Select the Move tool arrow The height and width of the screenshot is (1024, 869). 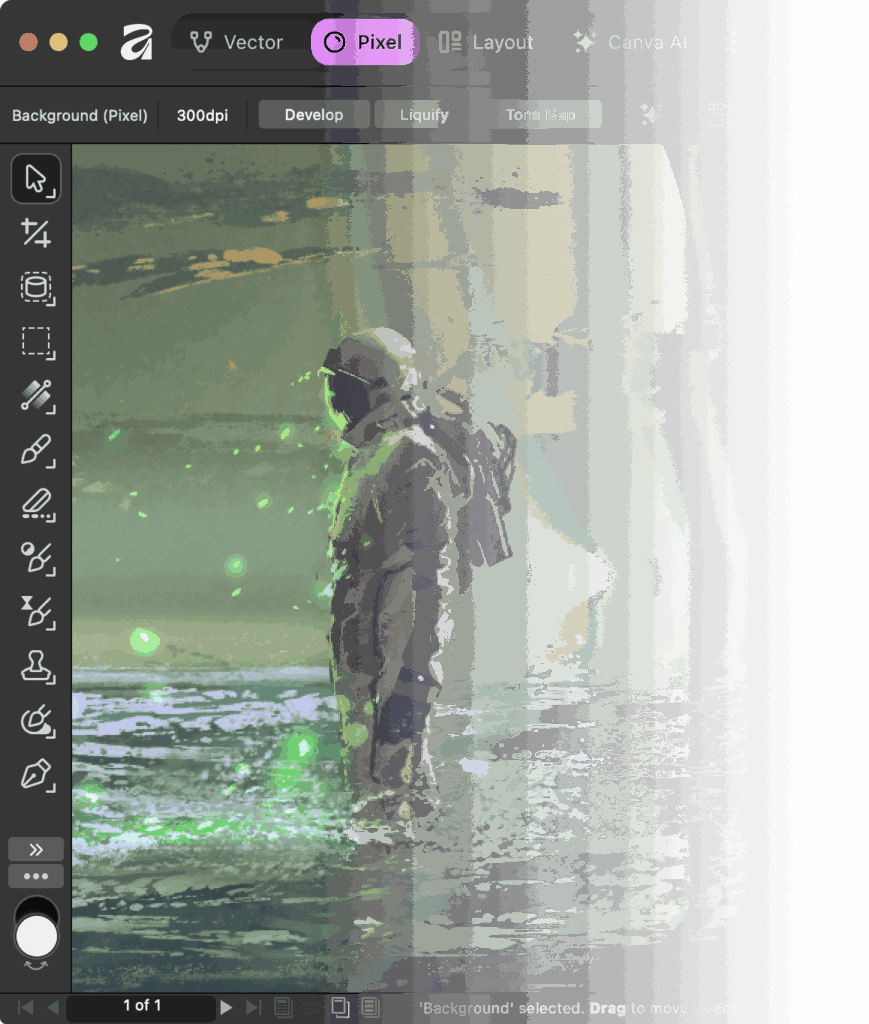click(x=36, y=179)
